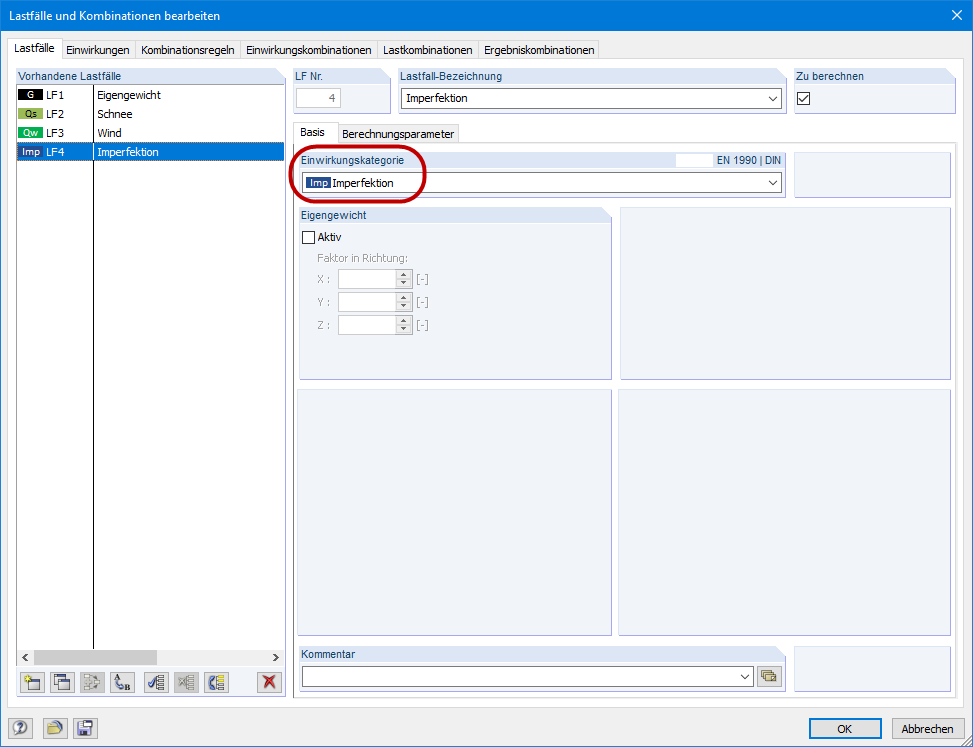Click the Z direction factor field
Screen dimensions: 973x747
(x=367, y=325)
